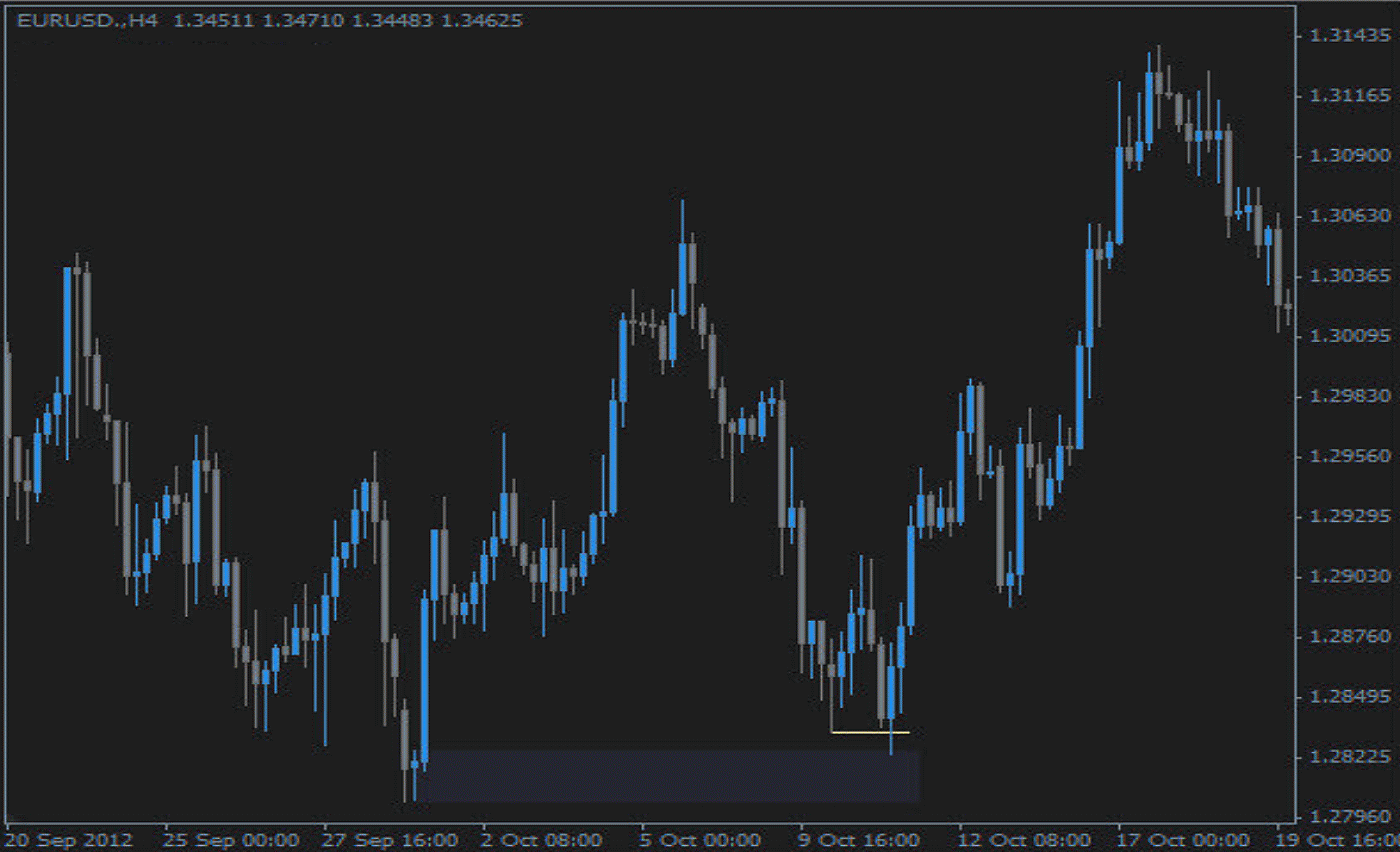Screen dimensions: 1400x852
Task: Click the 17 Oct 00:00 time label
Action: [x=1181, y=839]
